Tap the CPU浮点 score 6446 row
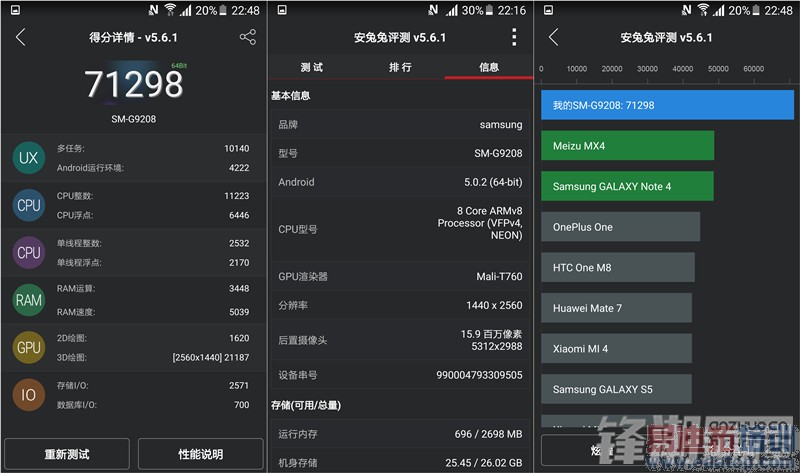The height and width of the screenshot is (473, 800). 153,215
